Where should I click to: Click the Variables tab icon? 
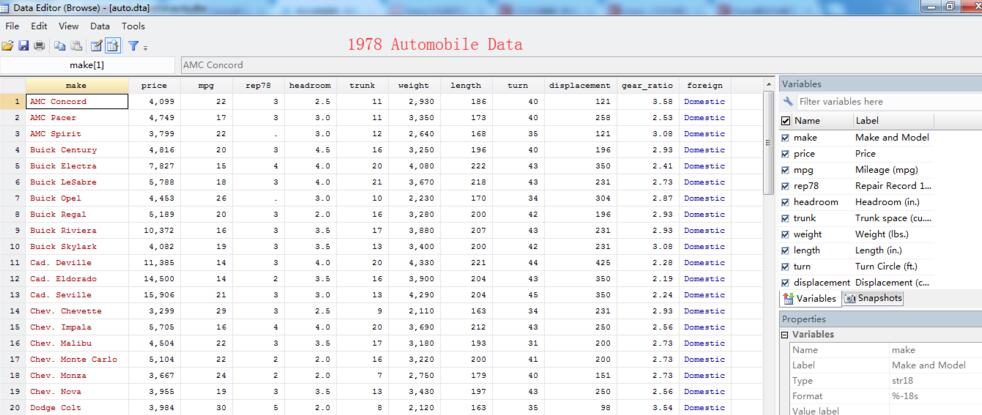point(788,299)
